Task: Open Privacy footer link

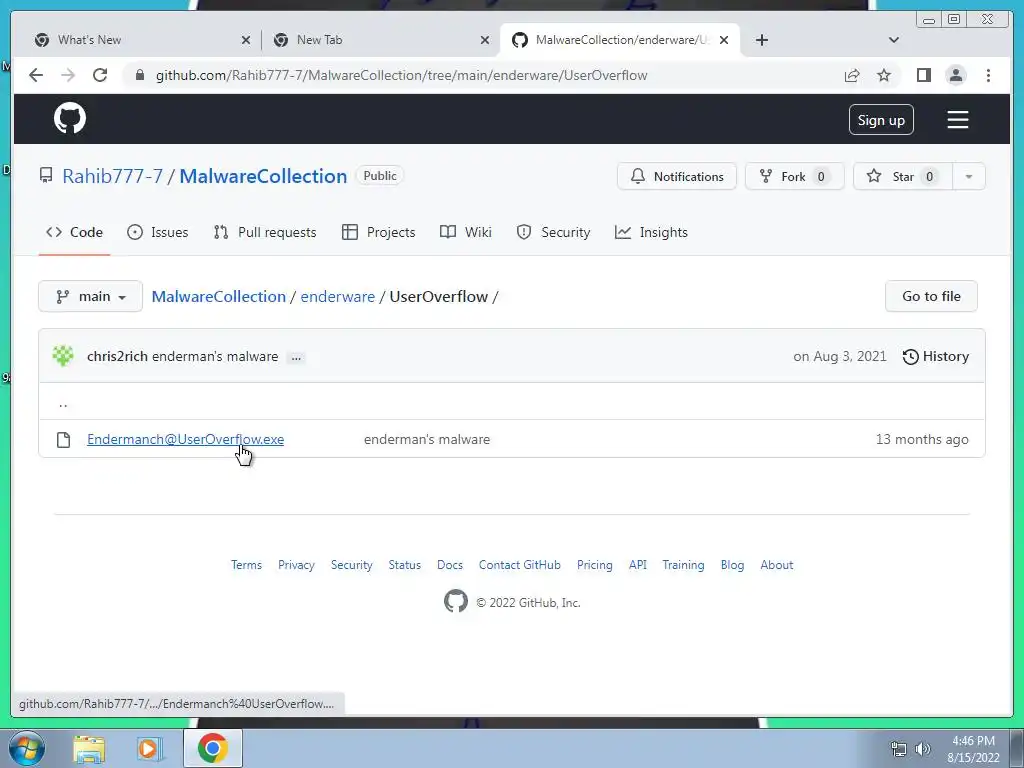Action: (x=296, y=565)
